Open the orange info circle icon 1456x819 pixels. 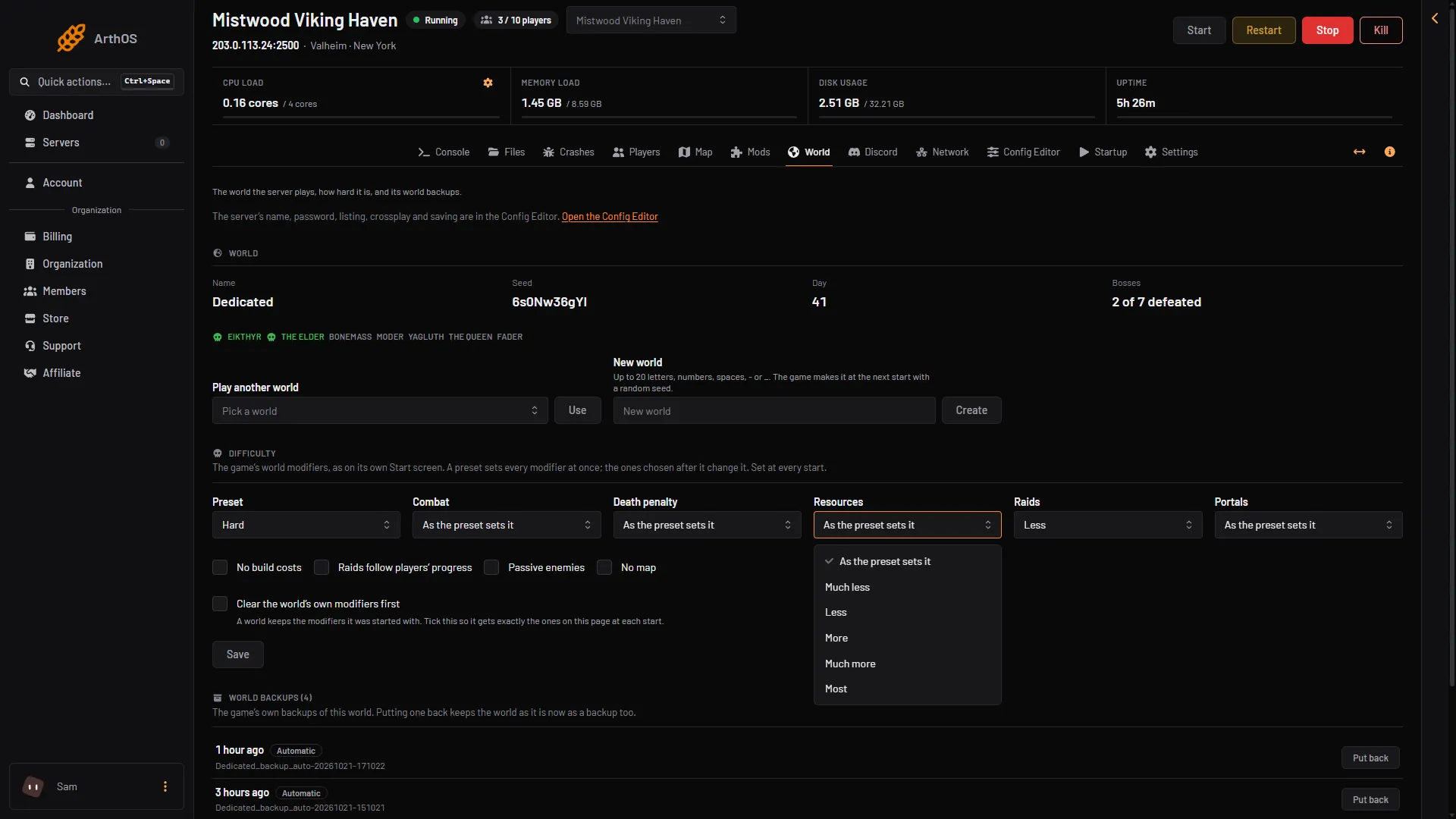tap(1390, 152)
